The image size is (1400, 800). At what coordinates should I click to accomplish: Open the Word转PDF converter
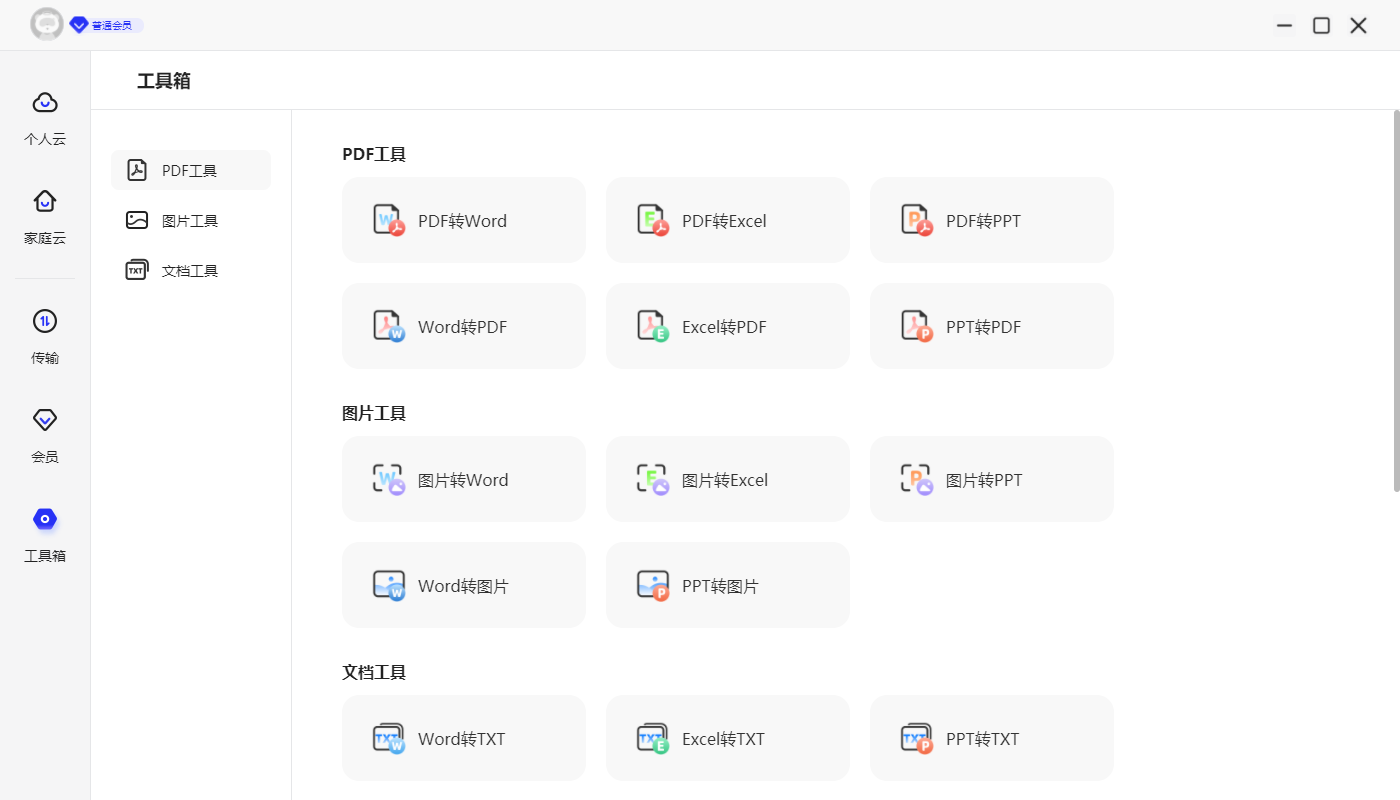point(463,326)
